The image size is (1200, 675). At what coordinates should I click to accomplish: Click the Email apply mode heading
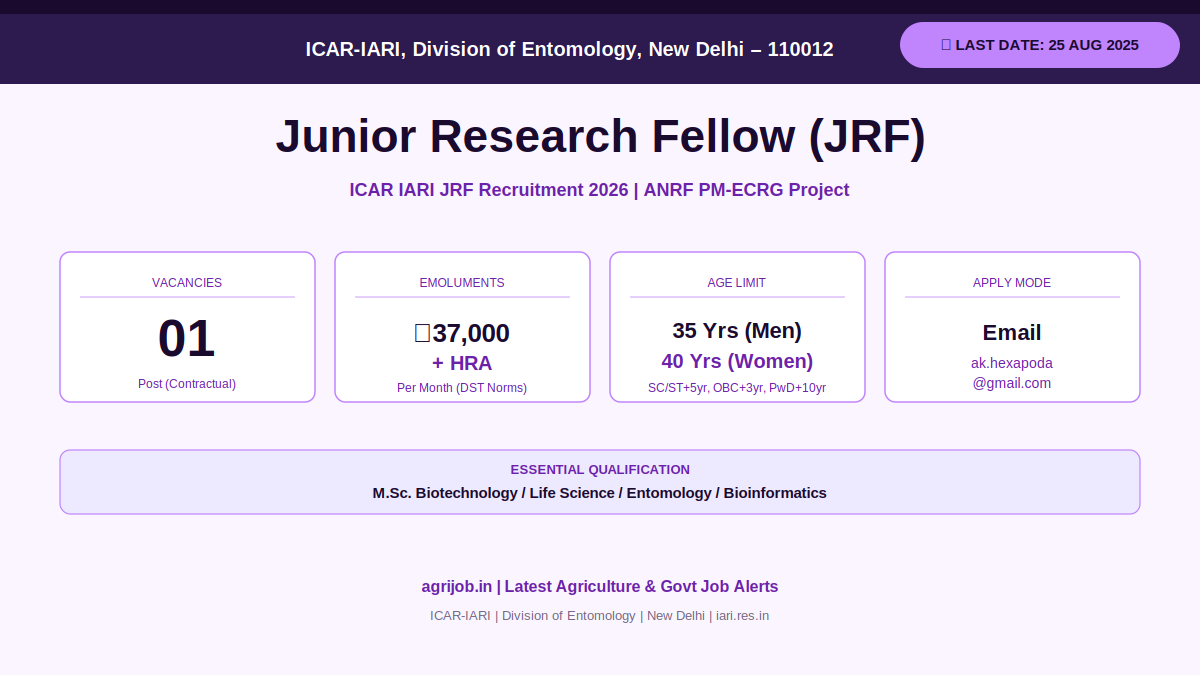click(1012, 333)
